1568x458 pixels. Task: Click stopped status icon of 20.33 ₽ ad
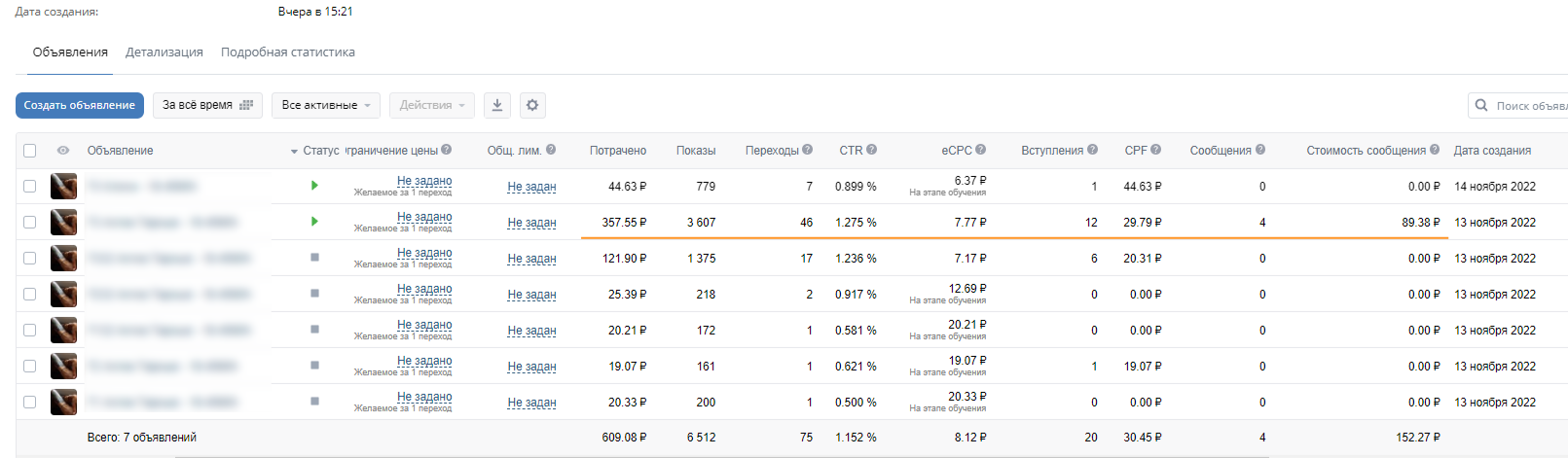coord(314,401)
